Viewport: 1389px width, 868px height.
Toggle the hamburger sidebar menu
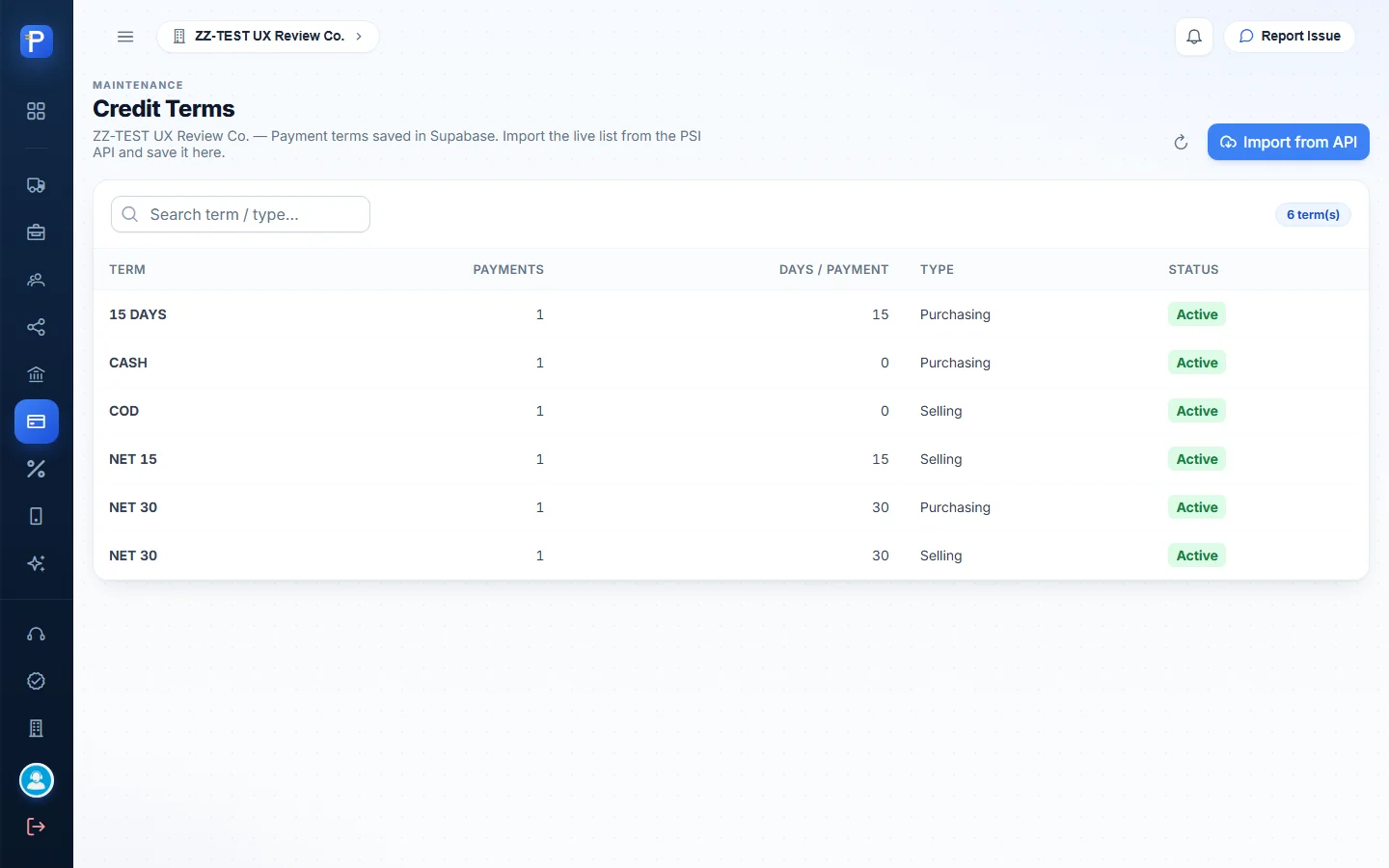[x=125, y=37]
